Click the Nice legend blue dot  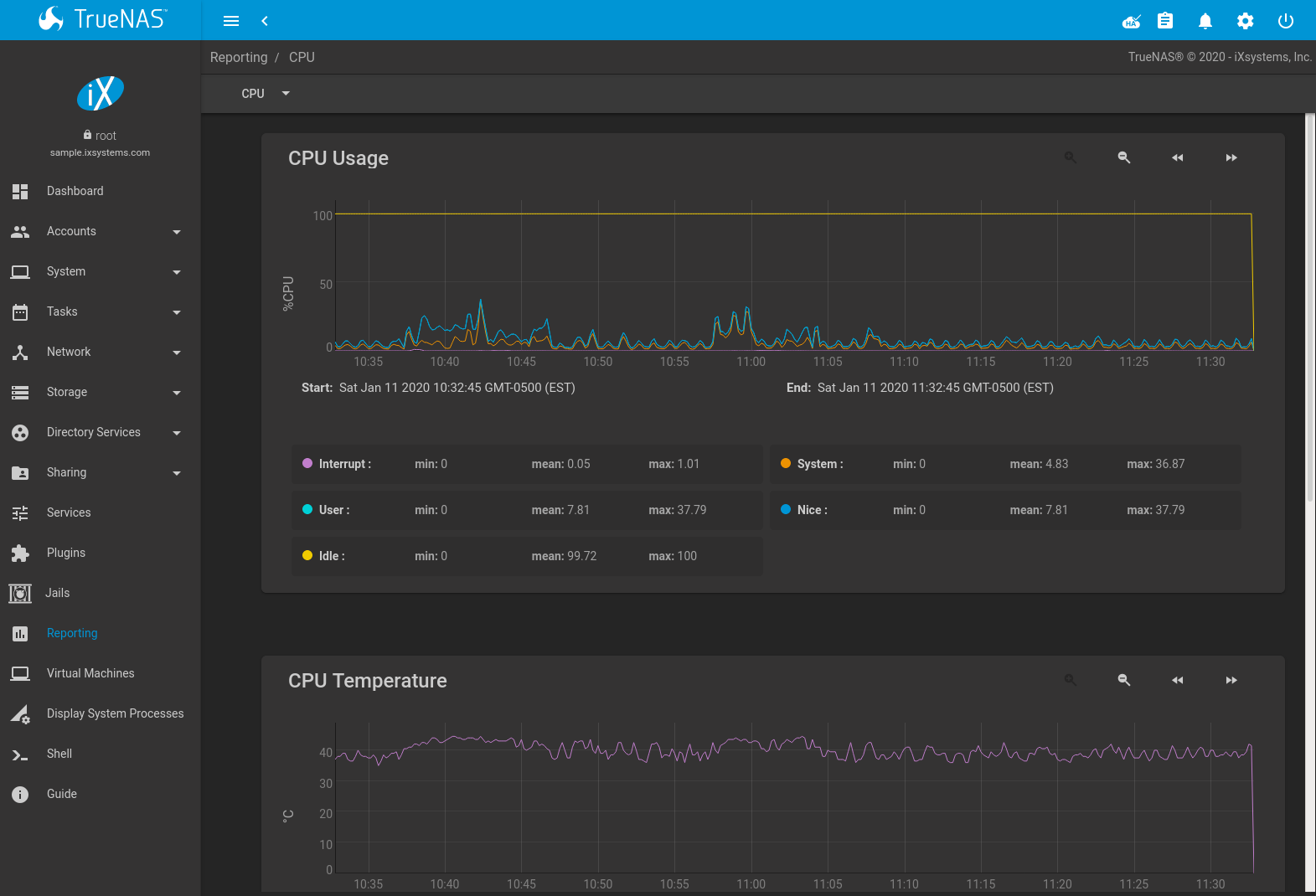(x=786, y=509)
